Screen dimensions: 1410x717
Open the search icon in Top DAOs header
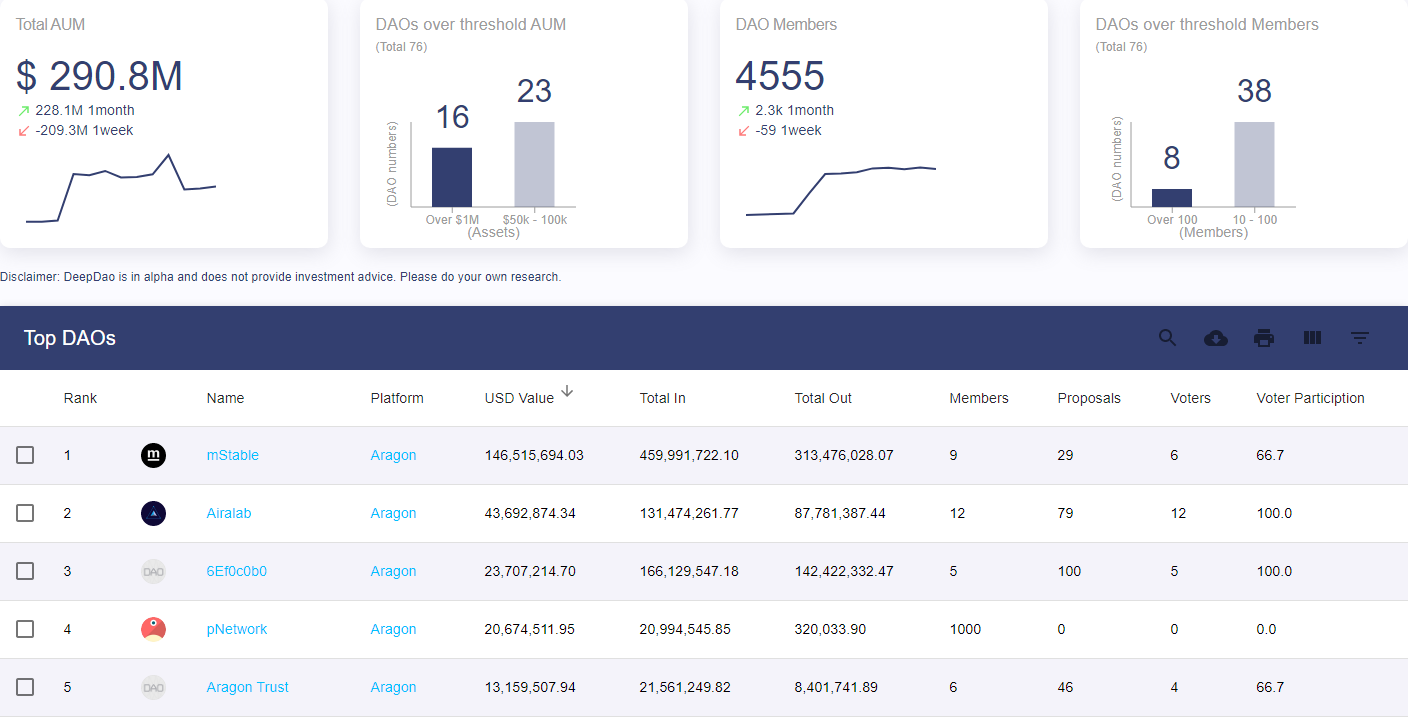pyautogui.click(x=1167, y=338)
